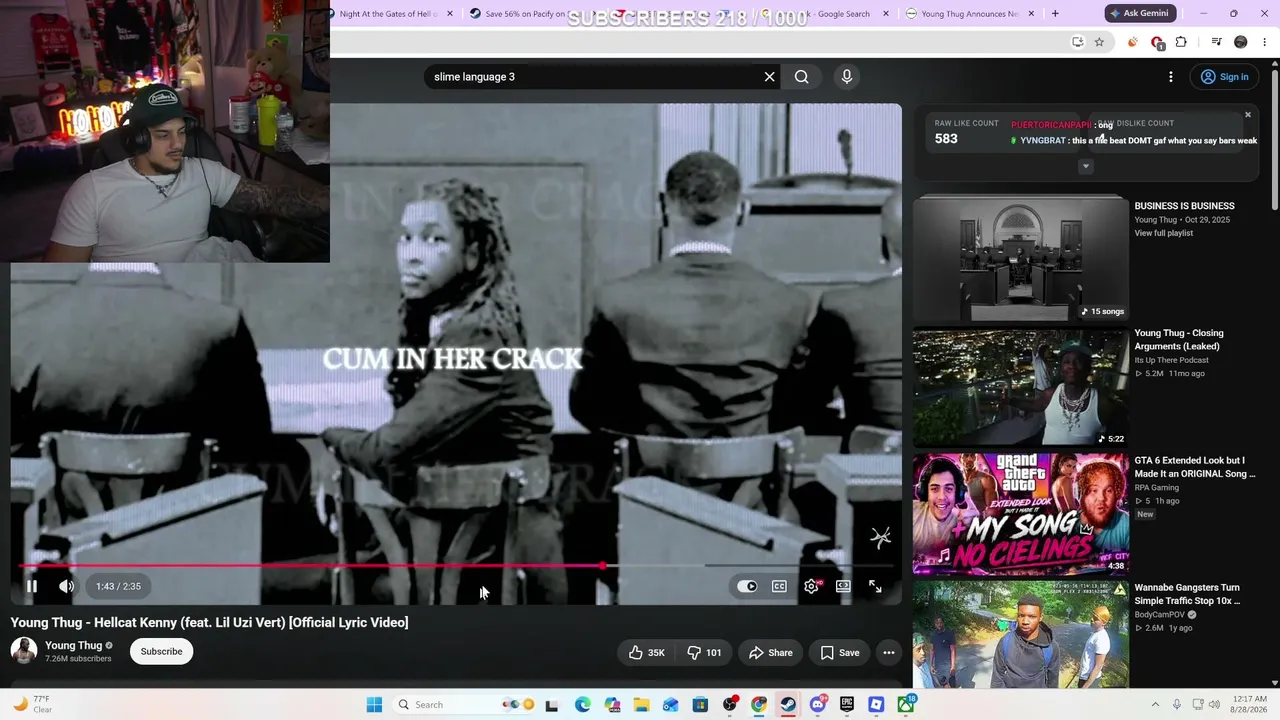Click the Share button
This screenshot has width=1280, height=720.
click(770, 653)
